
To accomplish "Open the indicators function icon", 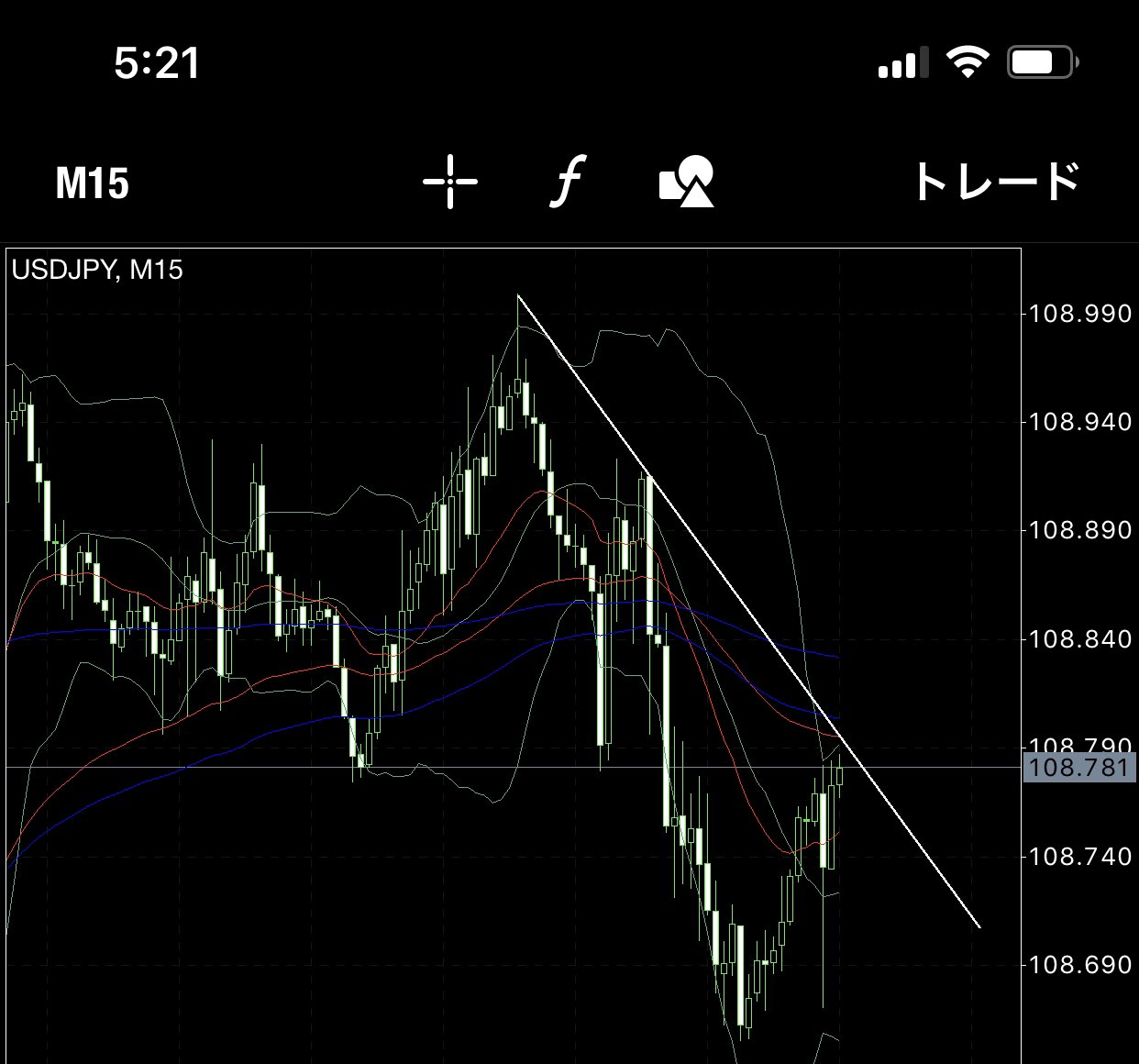I will 569,182.
